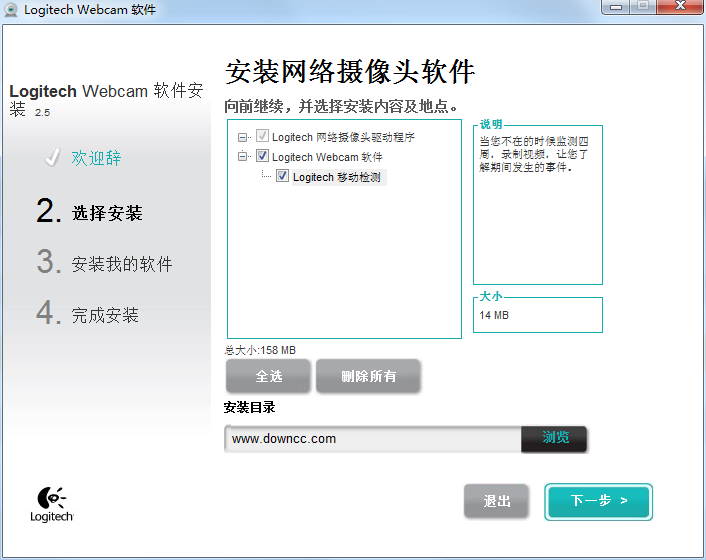Click the 安装目录 path input field
Viewport: 706px width, 560px height.
tap(372, 438)
